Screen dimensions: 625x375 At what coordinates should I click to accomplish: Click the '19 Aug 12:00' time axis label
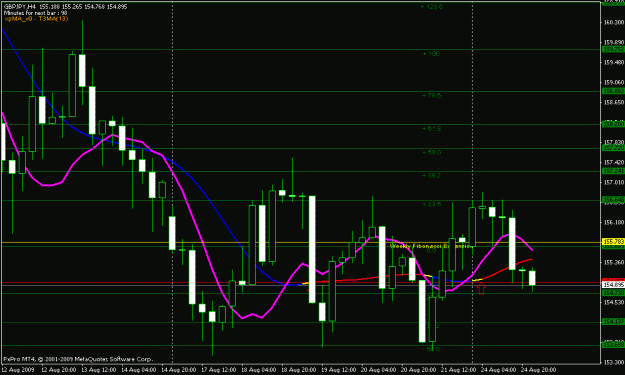(x=339, y=370)
